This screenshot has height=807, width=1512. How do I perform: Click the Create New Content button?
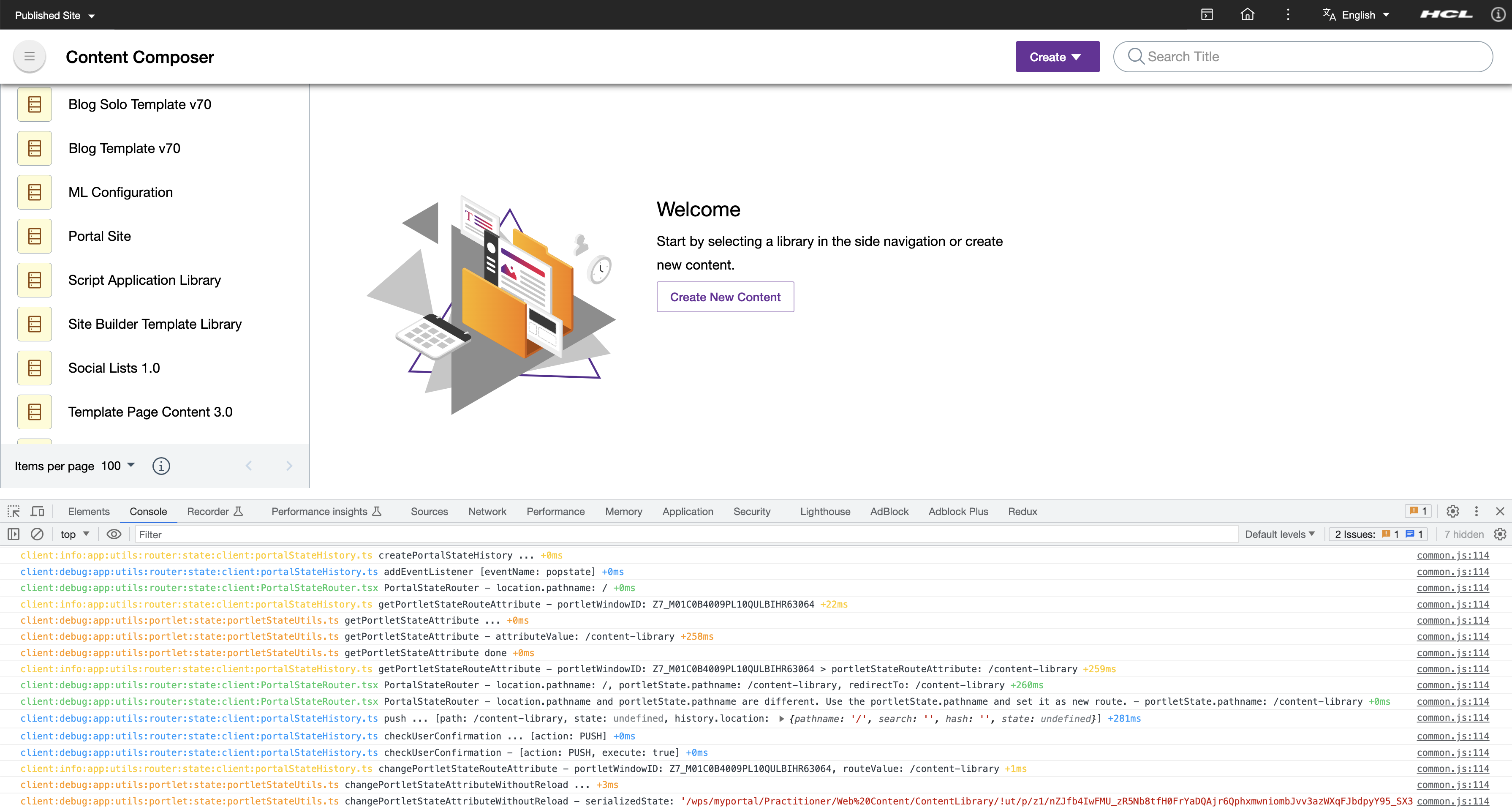point(725,297)
